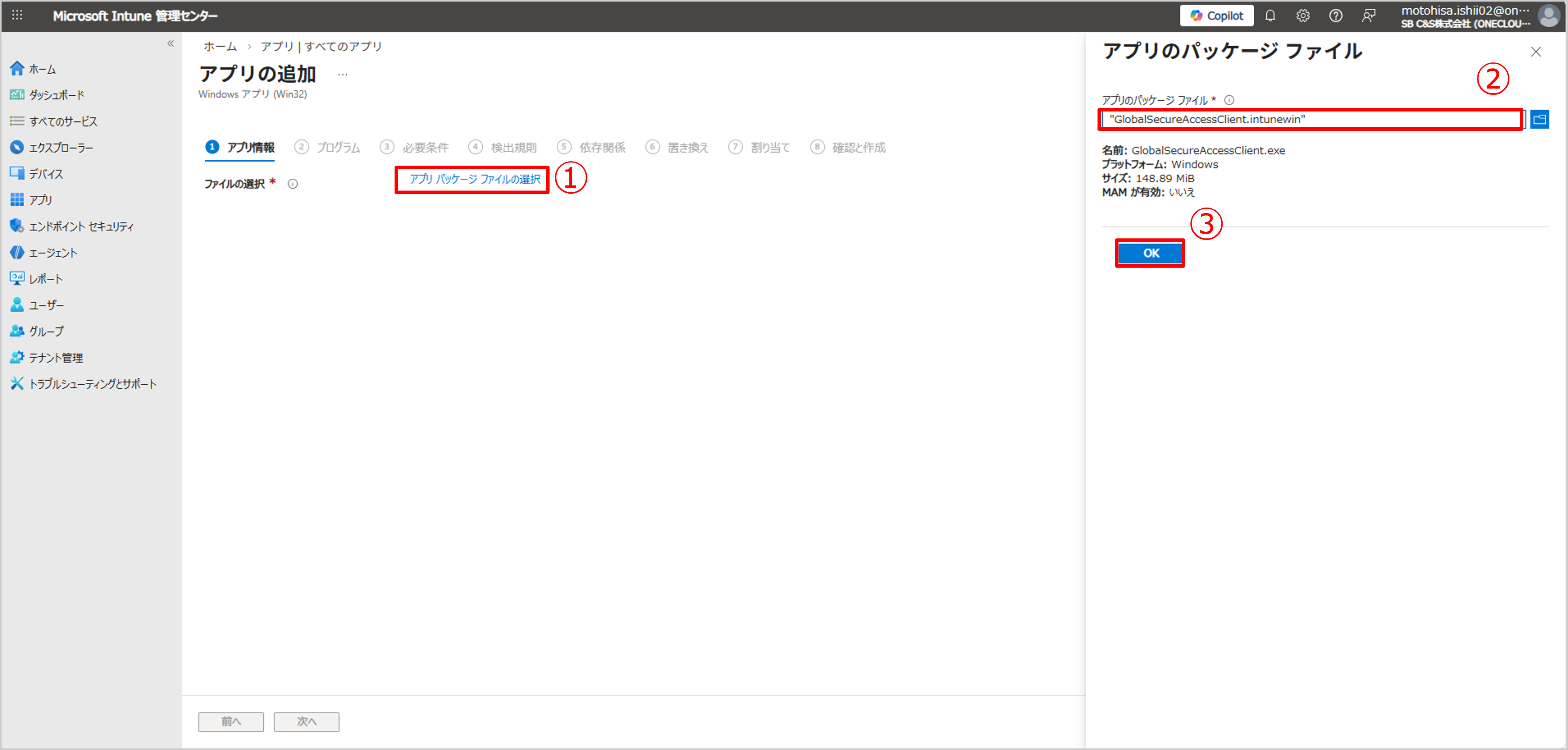This screenshot has width=1568, height=750.
Task: Collapse the left navigation sidebar
Action: coord(170,43)
